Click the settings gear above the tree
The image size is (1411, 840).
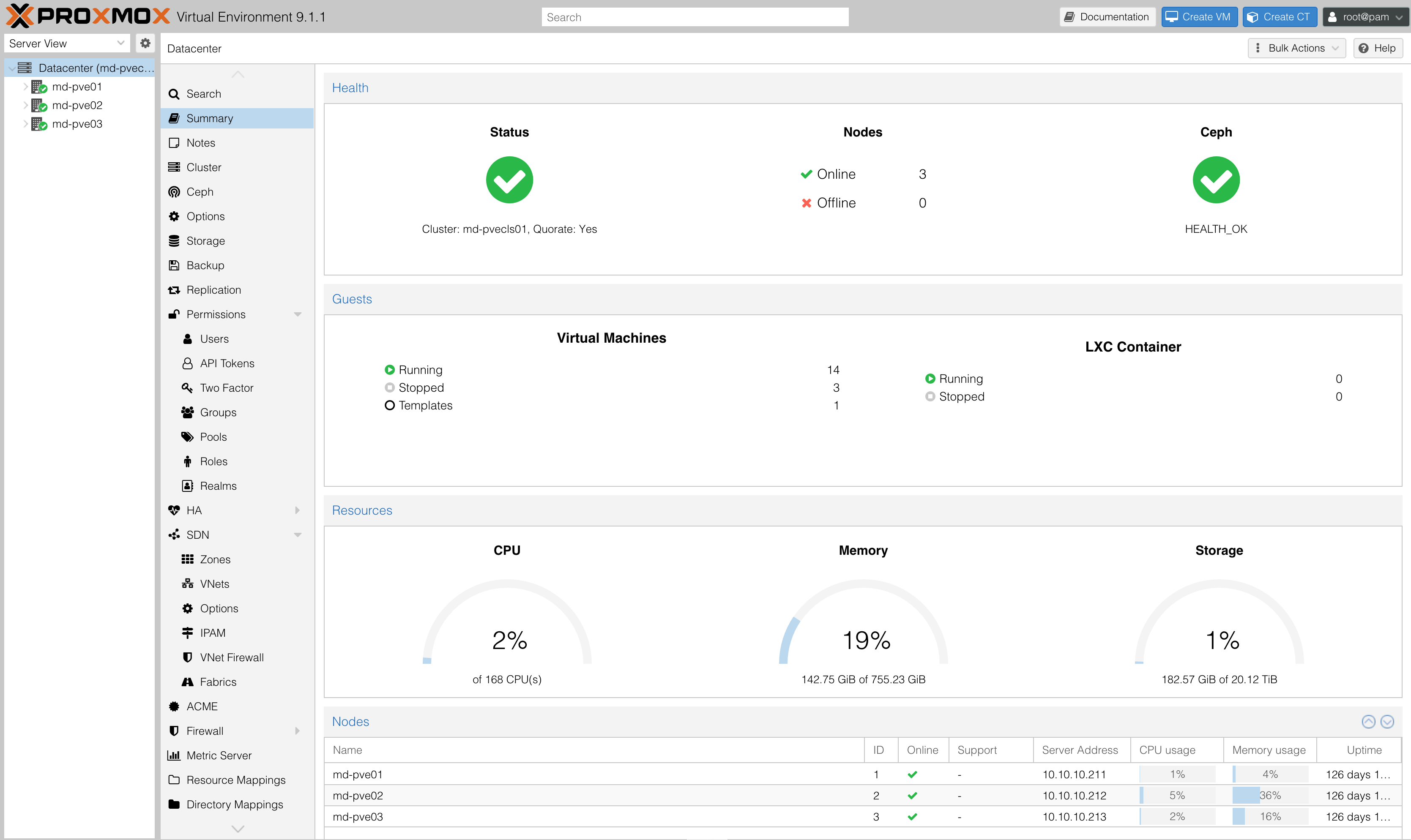tap(145, 42)
